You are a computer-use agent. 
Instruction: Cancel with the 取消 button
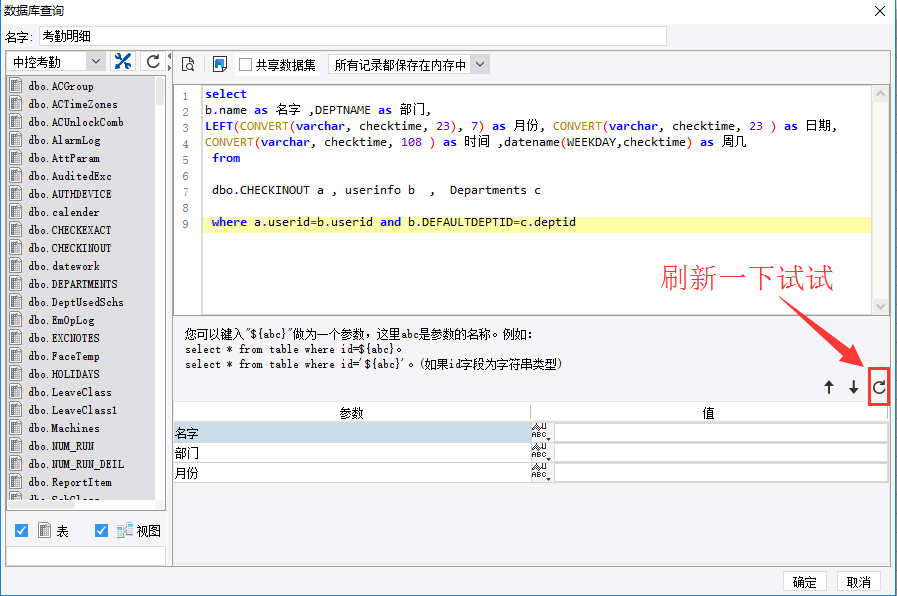(x=859, y=582)
